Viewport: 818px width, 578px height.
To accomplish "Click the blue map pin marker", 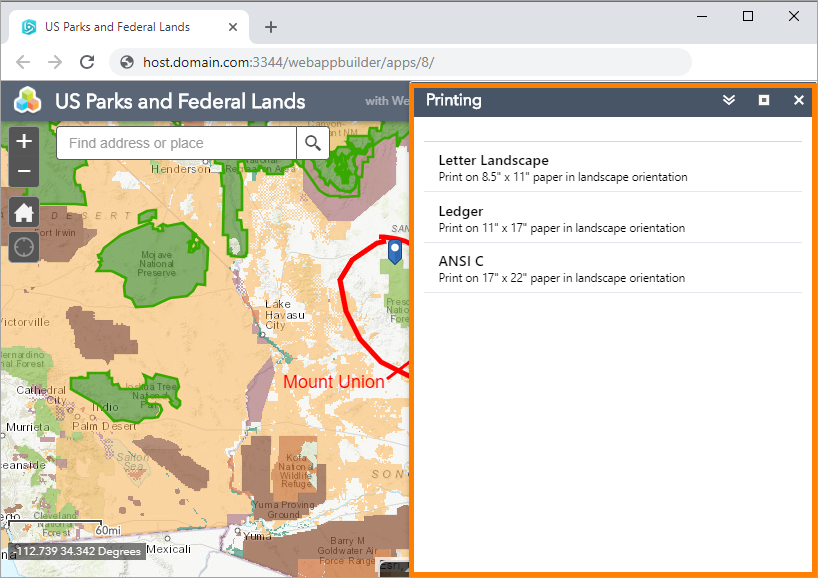I will (x=395, y=251).
